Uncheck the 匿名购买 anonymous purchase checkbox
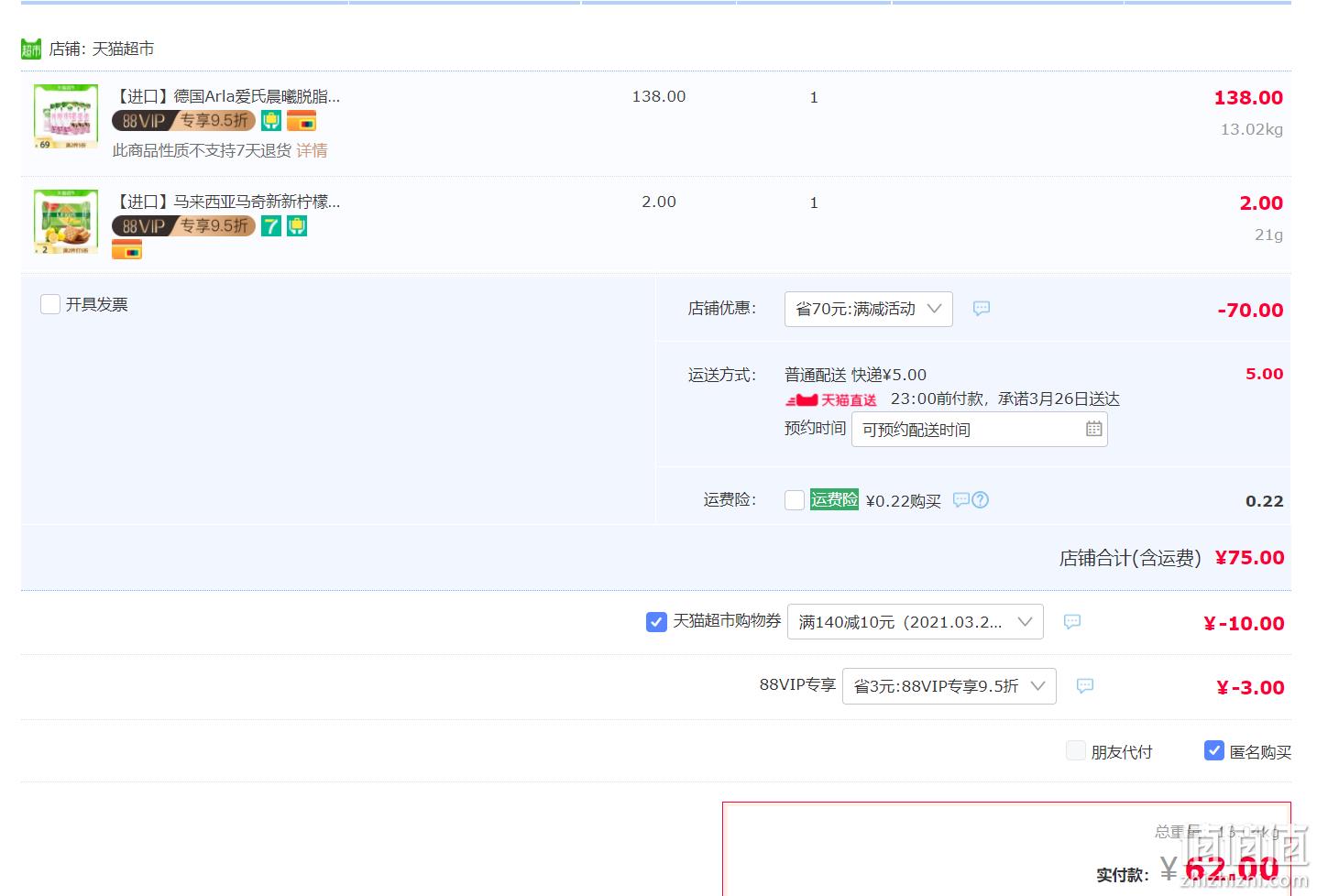Viewport: 1317px width, 896px height. point(1214,751)
